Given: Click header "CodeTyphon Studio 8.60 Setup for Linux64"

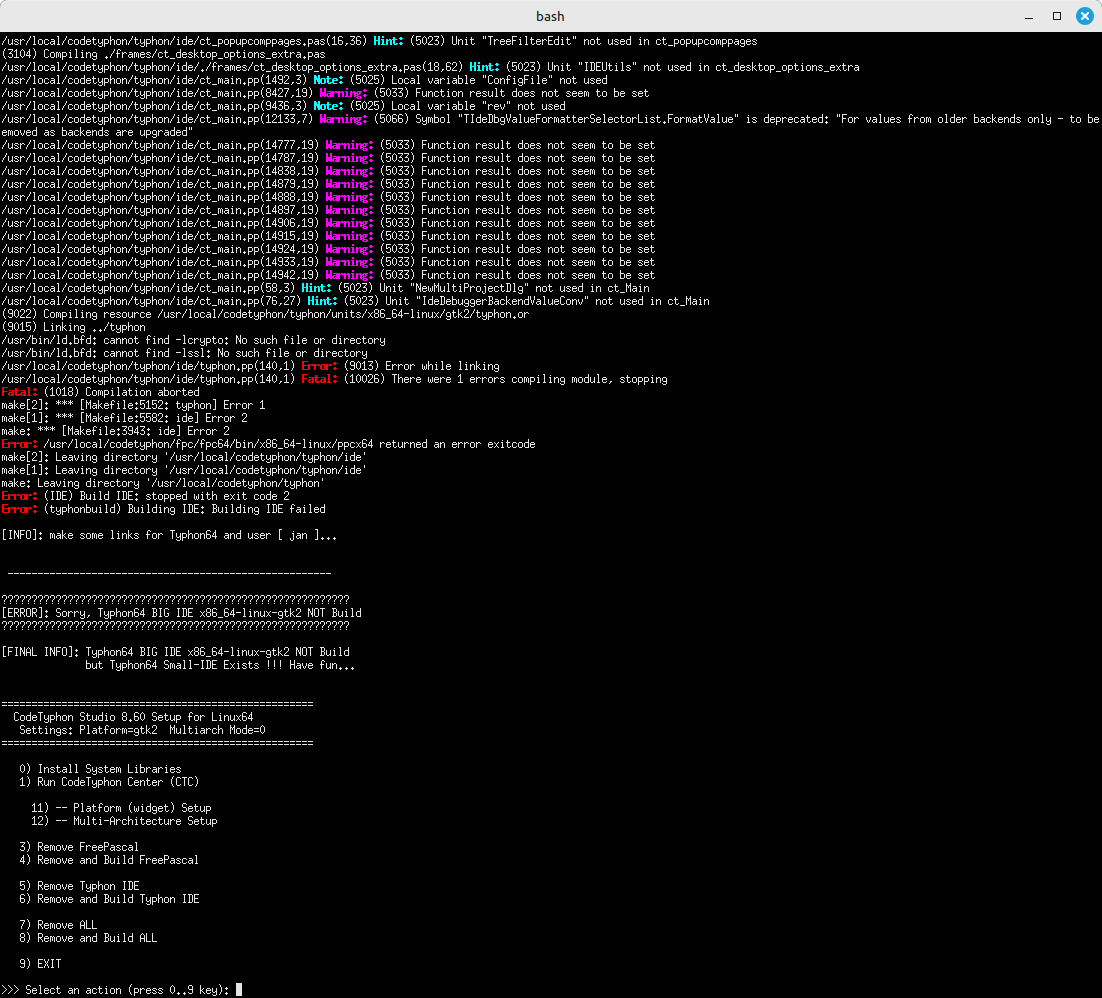Looking at the screenshot, I should pos(134,717).
